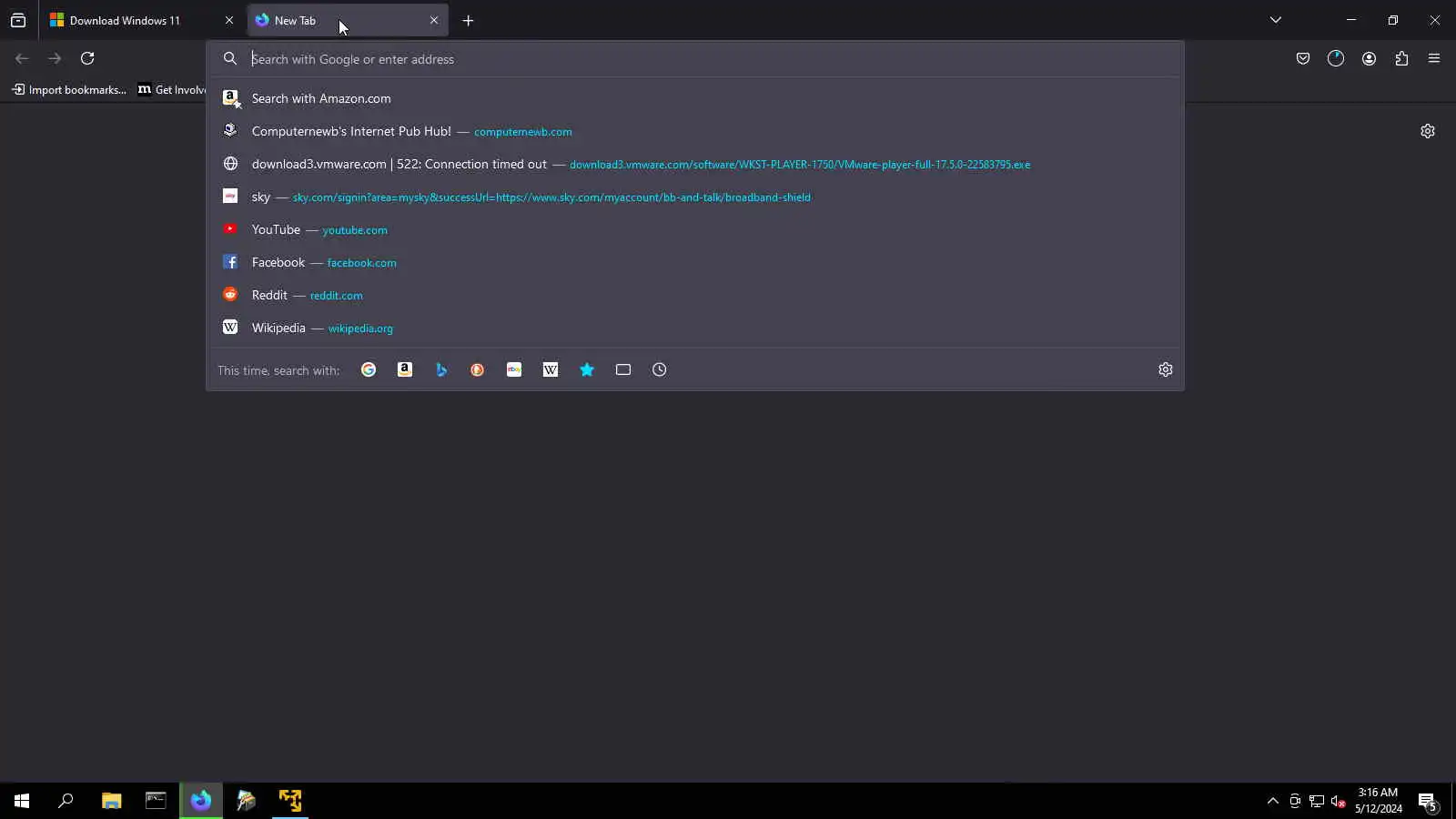Viewport: 1456px width, 819px height.
Task: Launch File Explorer from the taskbar
Action: 111,801
